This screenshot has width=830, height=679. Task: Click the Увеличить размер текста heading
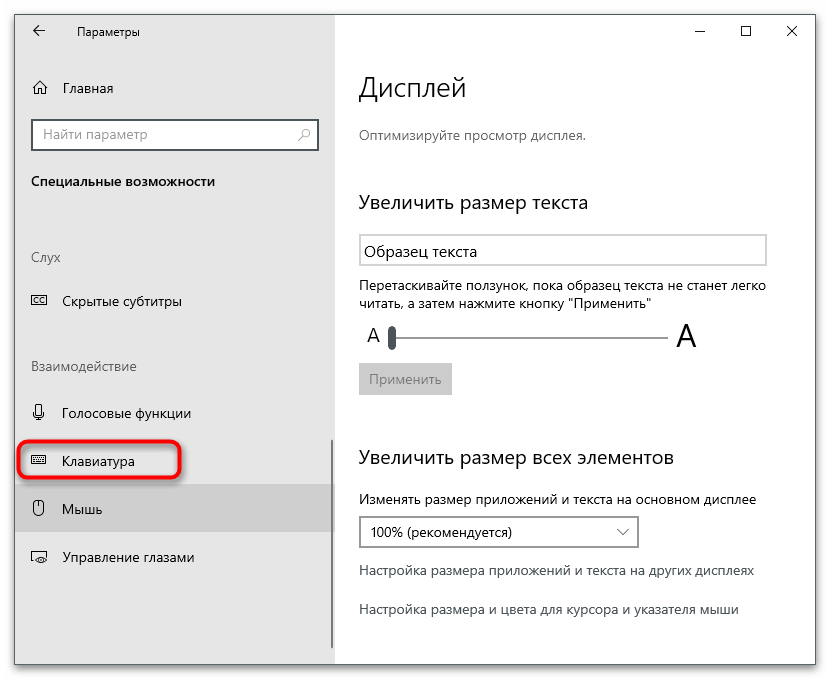[x=473, y=203]
